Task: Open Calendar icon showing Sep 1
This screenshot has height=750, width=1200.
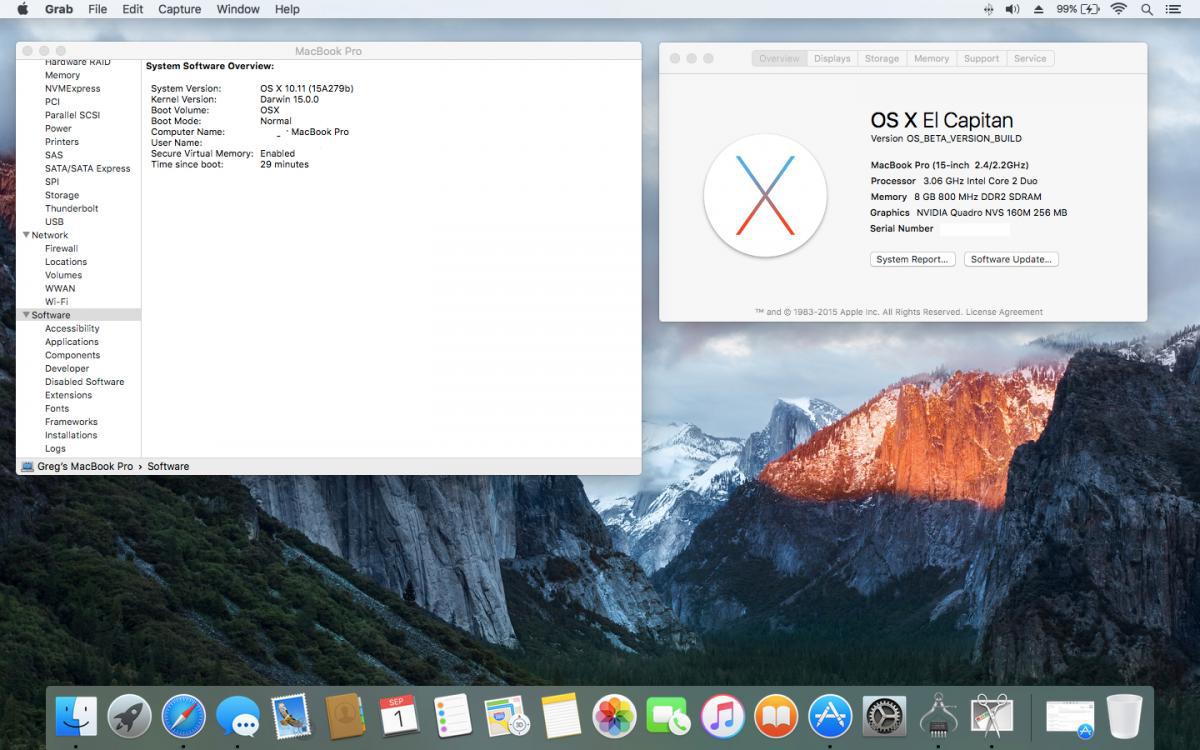Action: [x=399, y=716]
